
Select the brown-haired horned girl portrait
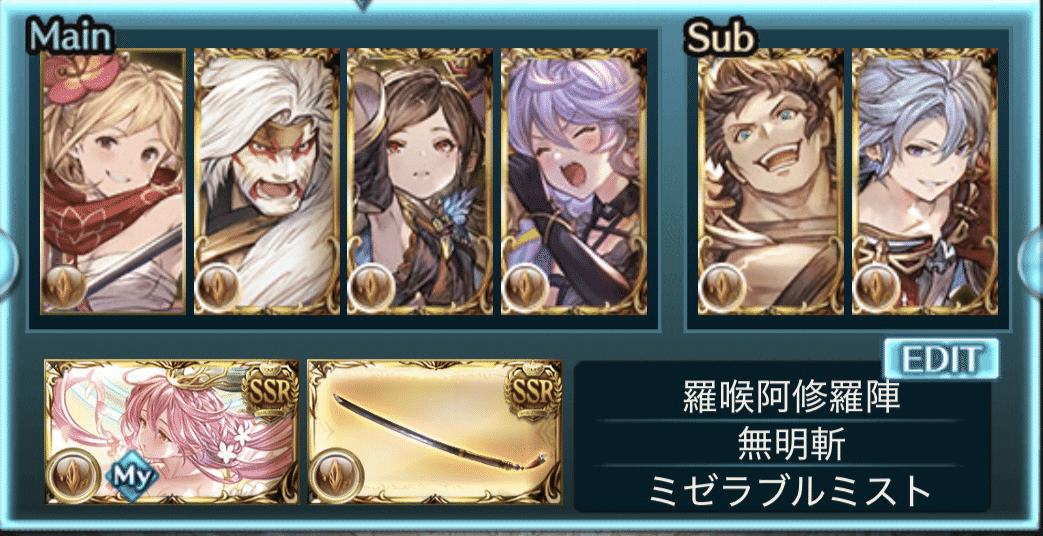[x=420, y=181]
